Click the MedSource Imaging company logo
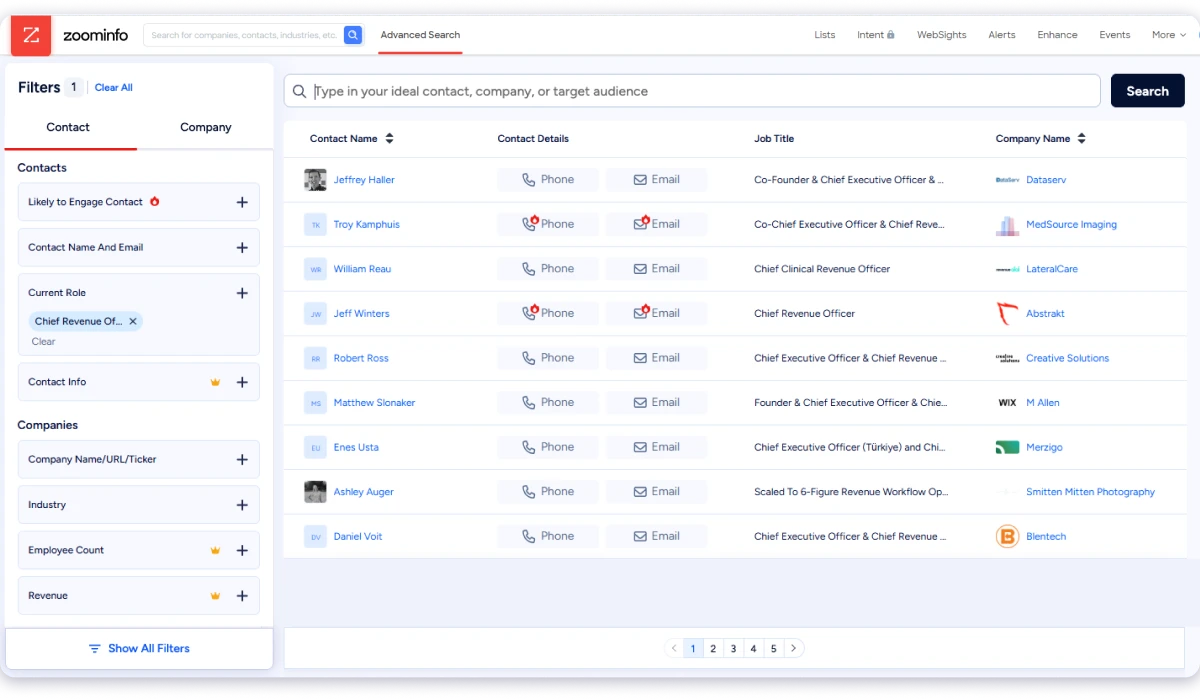This screenshot has height=699, width=1200. 1007,225
